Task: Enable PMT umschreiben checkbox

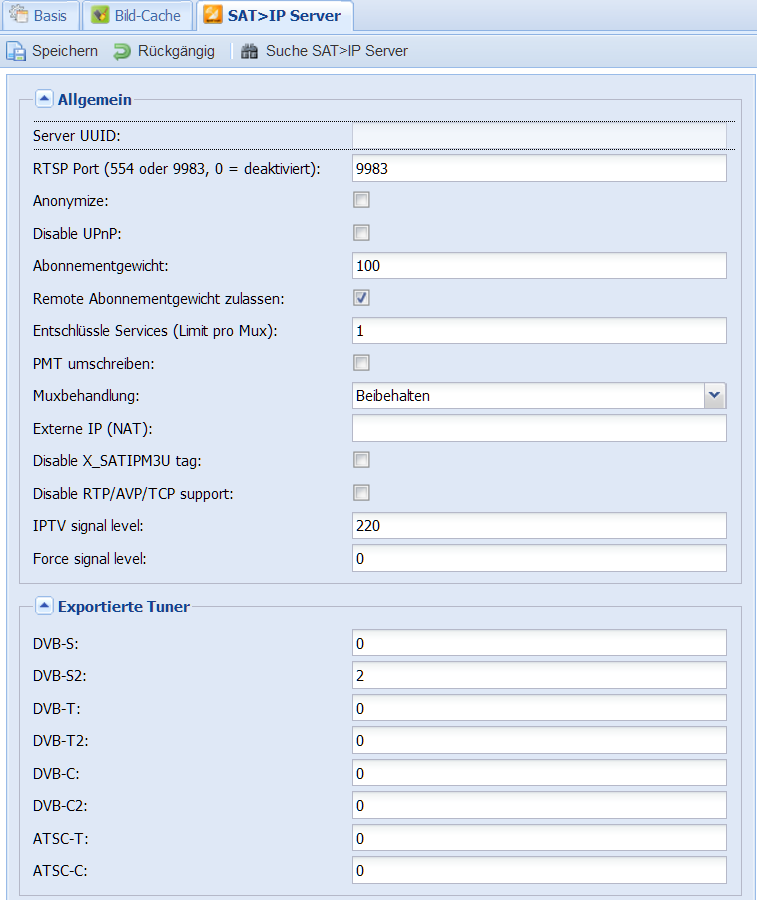Action: click(361, 363)
